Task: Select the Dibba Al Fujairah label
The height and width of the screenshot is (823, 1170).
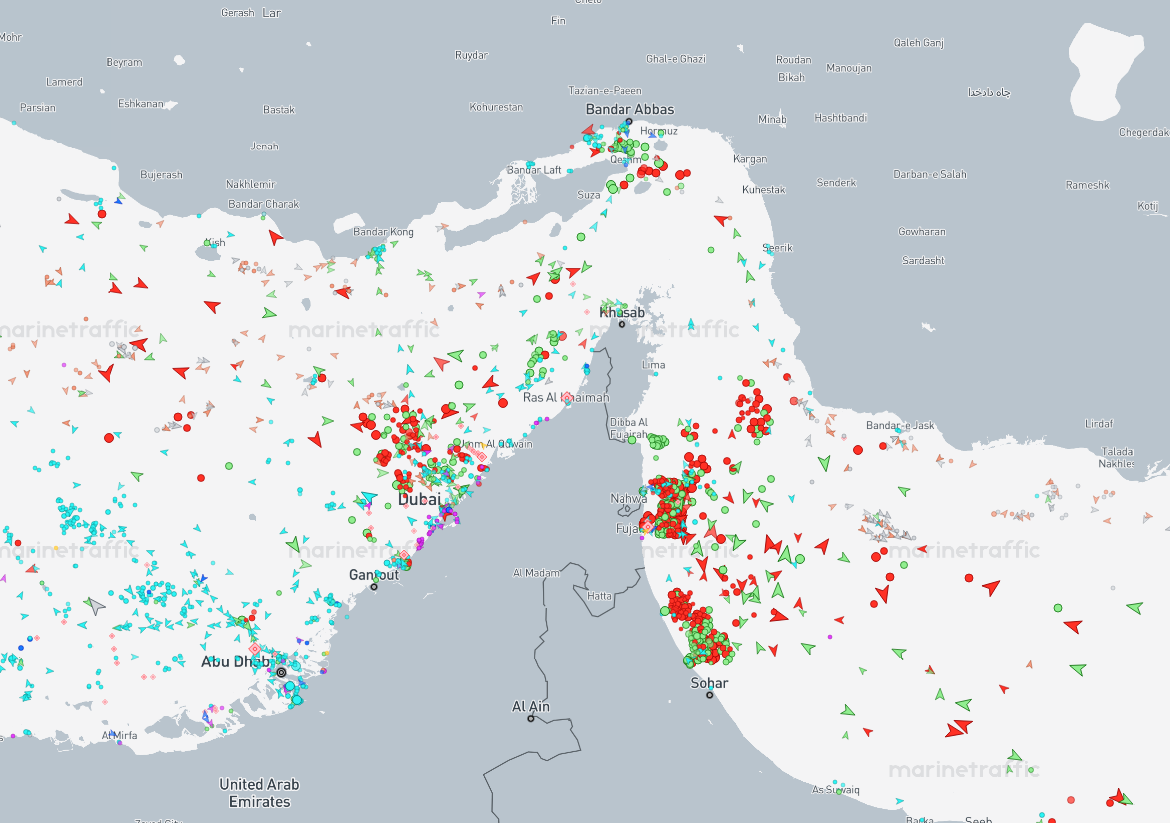Action: pos(629,428)
